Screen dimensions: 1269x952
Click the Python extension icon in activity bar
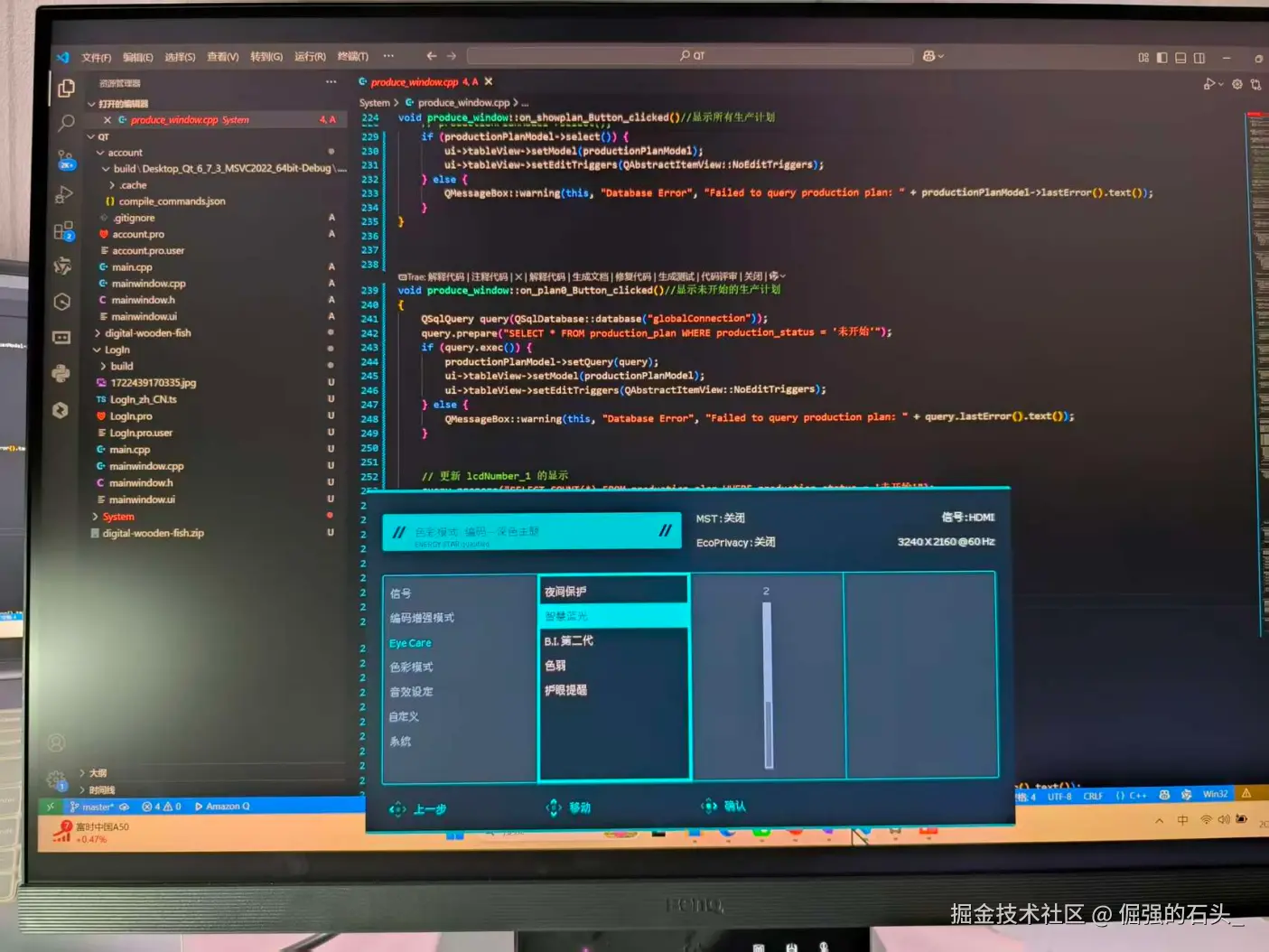pyautogui.click(x=61, y=373)
